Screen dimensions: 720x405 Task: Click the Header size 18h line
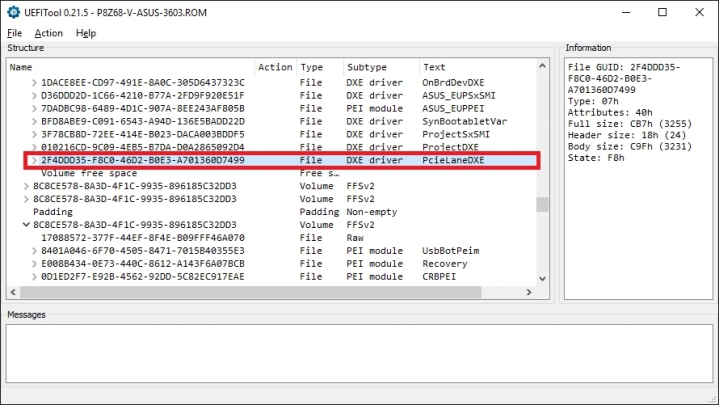click(627, 135)
